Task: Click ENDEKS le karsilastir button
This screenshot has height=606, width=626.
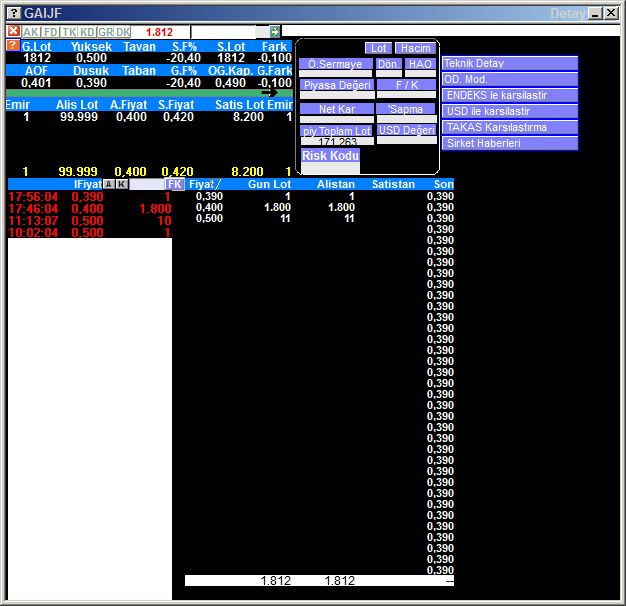Action: click(x=510, y=95)
